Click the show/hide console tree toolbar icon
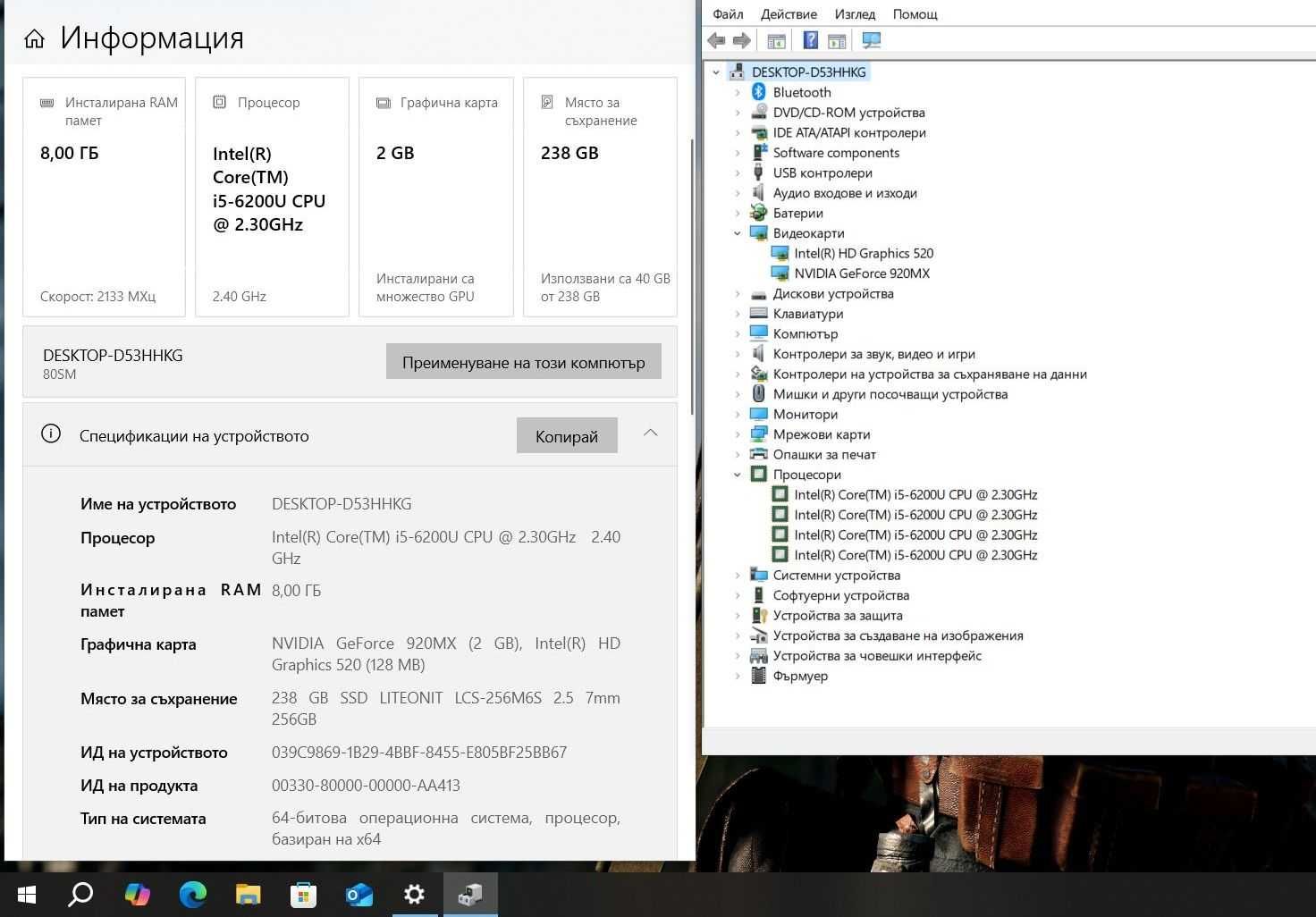 tap(776, 40)
